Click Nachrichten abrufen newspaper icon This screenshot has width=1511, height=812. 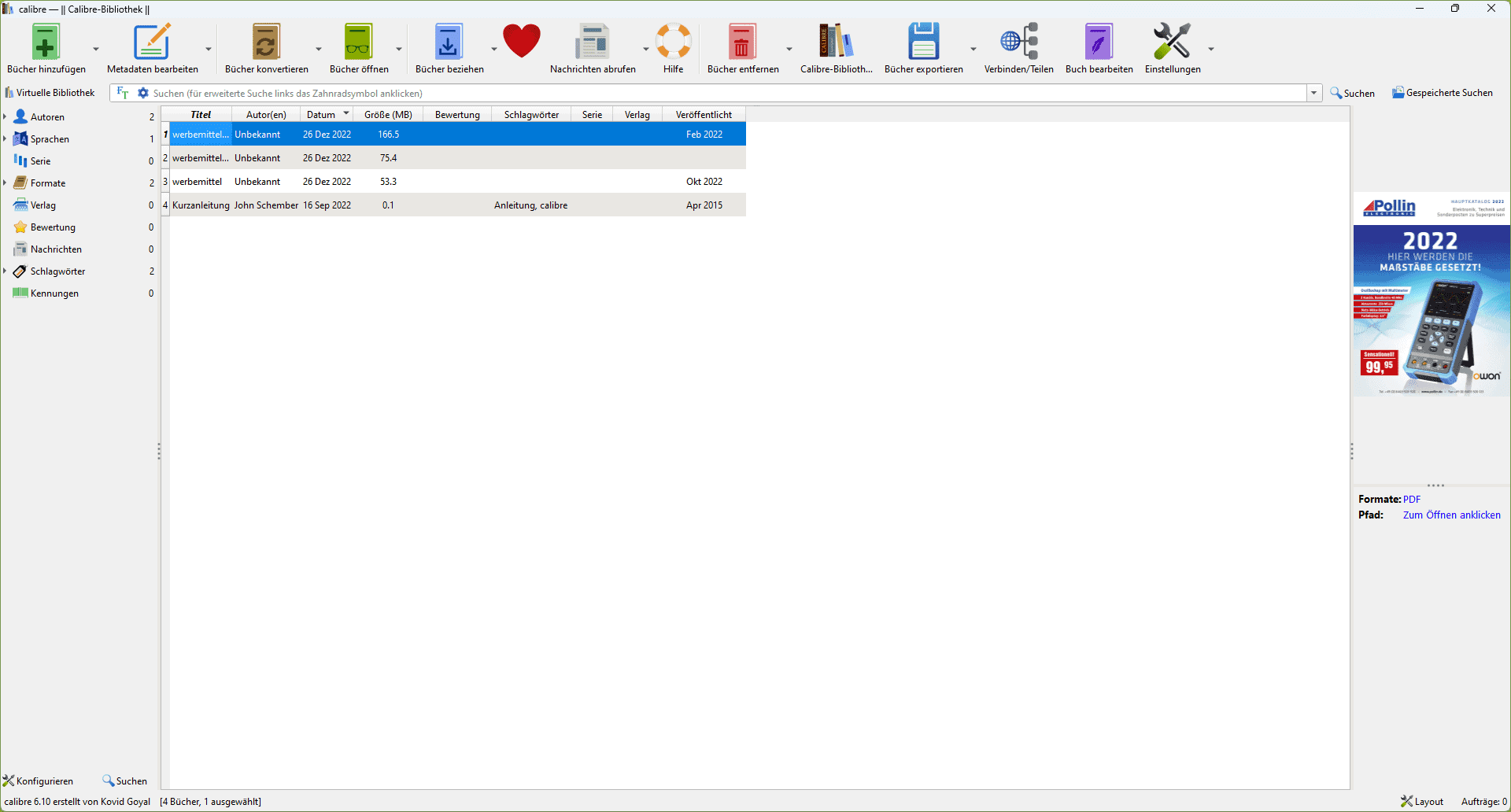(x=592, y=42)
